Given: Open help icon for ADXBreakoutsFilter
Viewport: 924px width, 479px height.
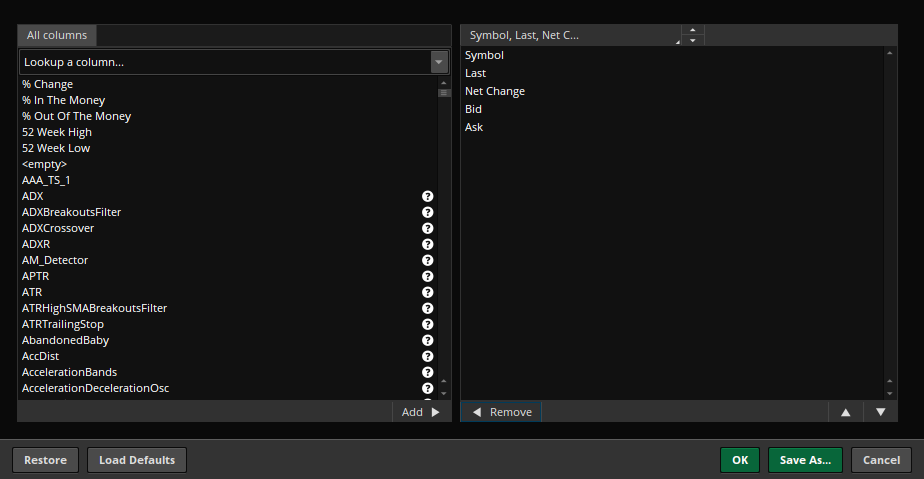Looking at the screenshot, I should click(427, 213).
